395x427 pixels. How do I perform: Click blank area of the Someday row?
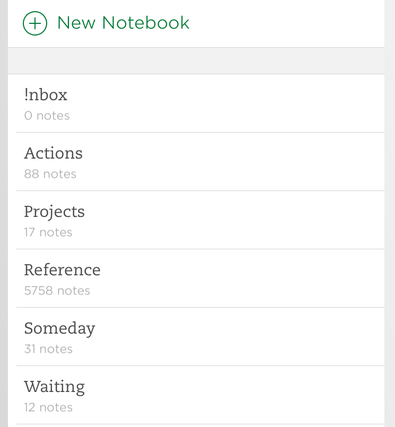coord(240,337)
